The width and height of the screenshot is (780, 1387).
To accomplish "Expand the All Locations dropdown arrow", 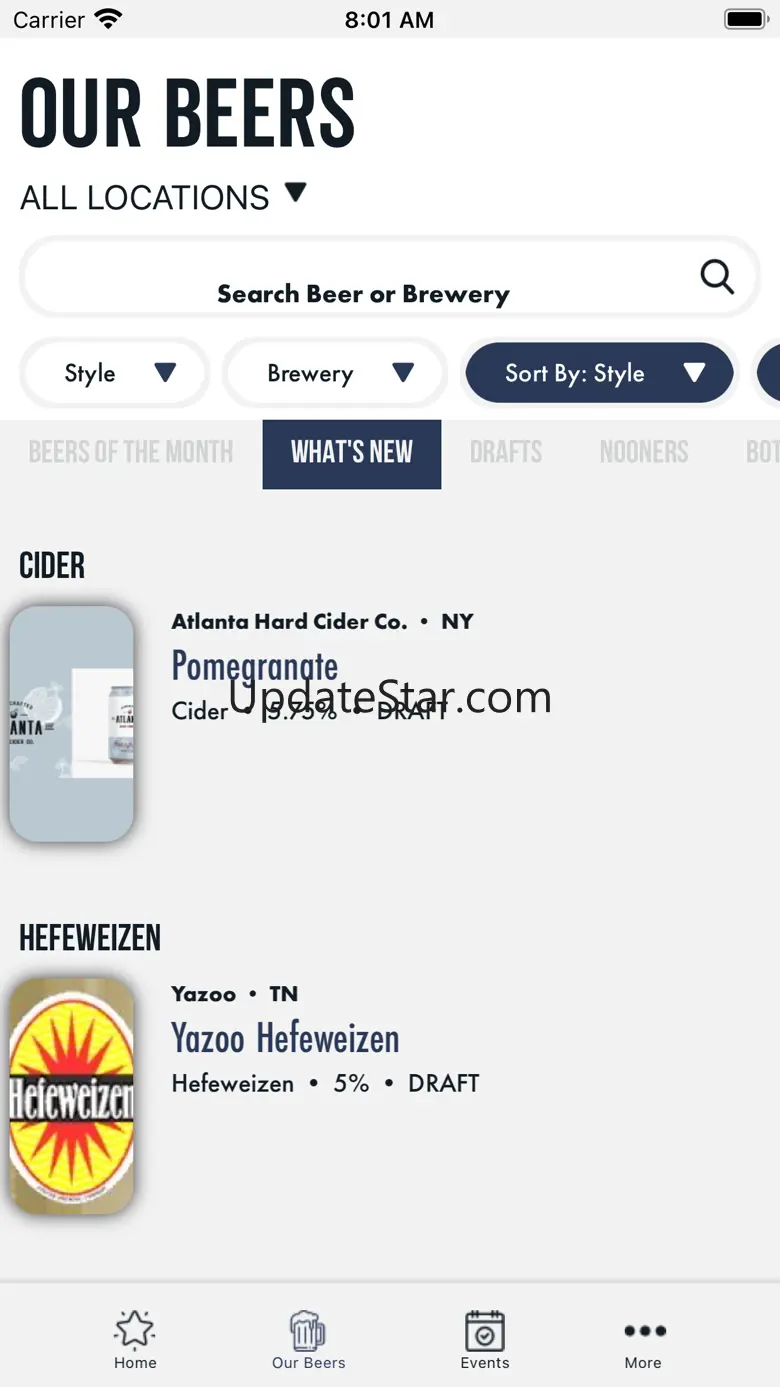I will pos(295,191).
